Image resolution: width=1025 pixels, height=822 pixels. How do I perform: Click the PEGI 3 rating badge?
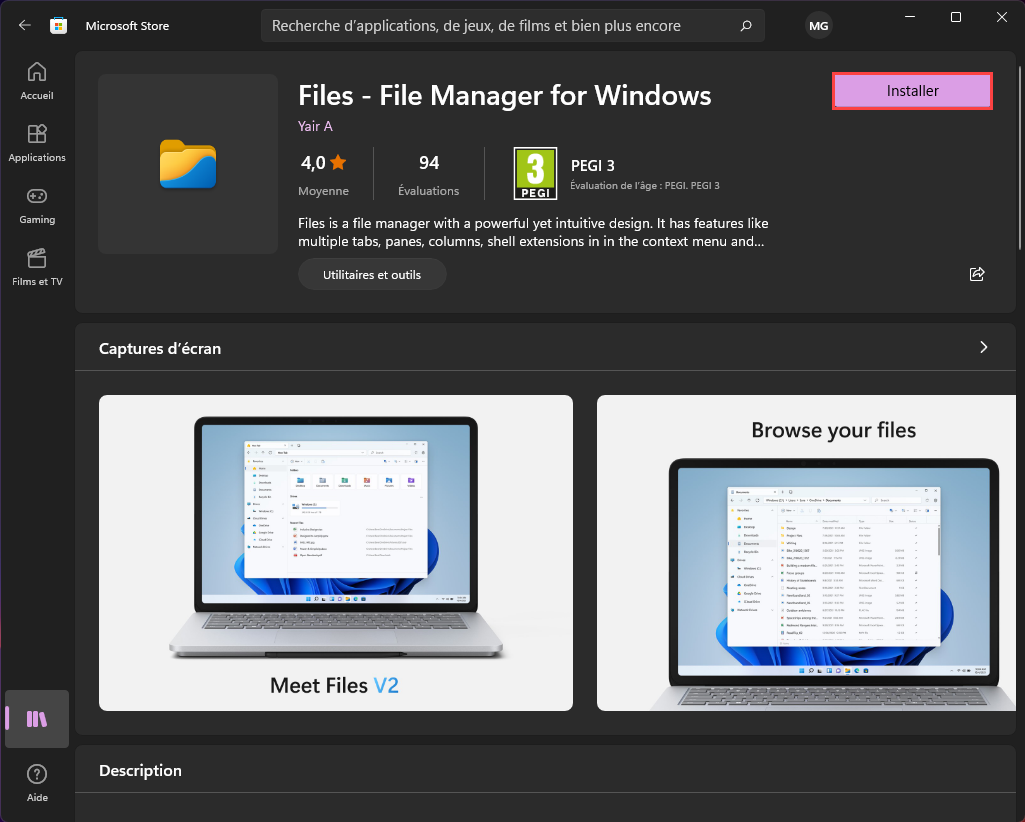pos(535,173)
